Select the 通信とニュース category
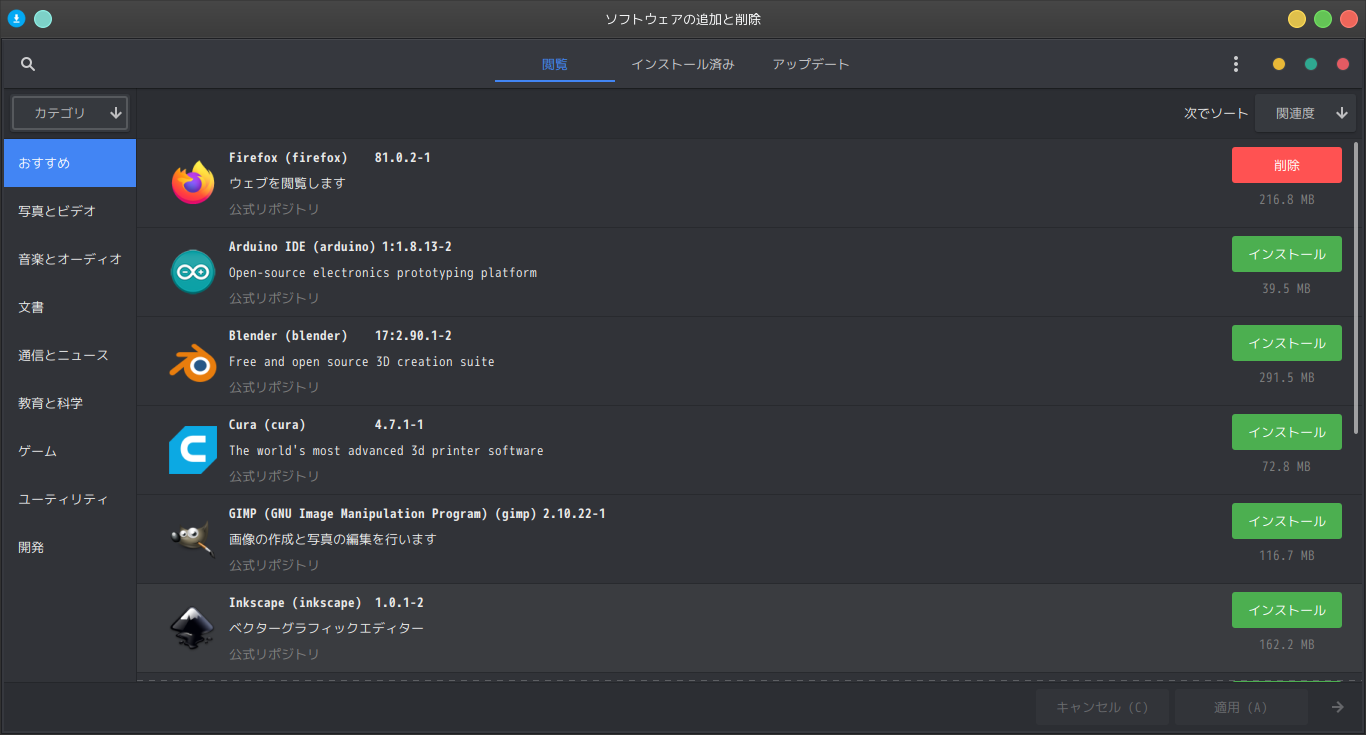 click(70, 355)
